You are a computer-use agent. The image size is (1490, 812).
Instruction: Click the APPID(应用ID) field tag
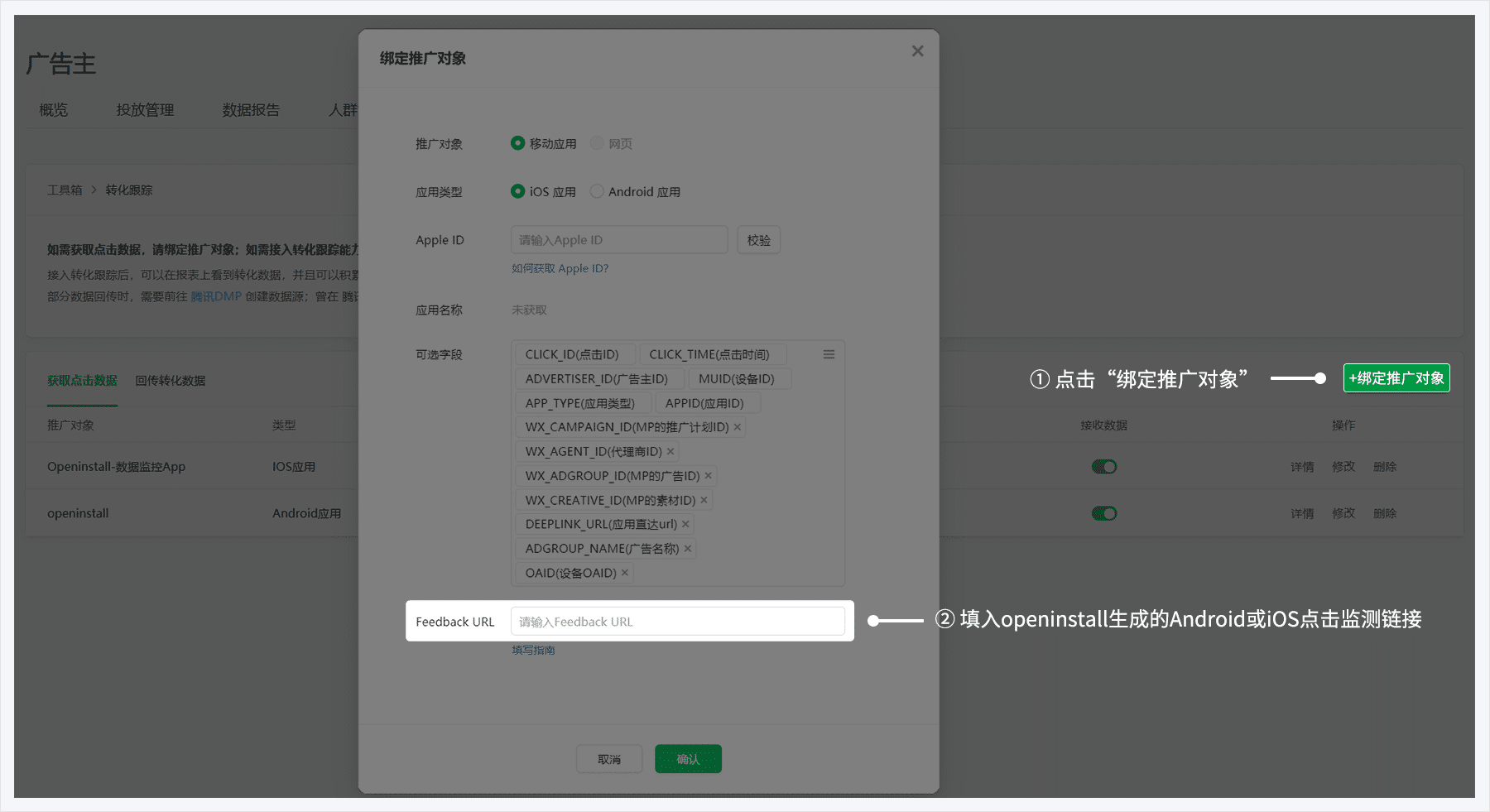coord(708,403)
